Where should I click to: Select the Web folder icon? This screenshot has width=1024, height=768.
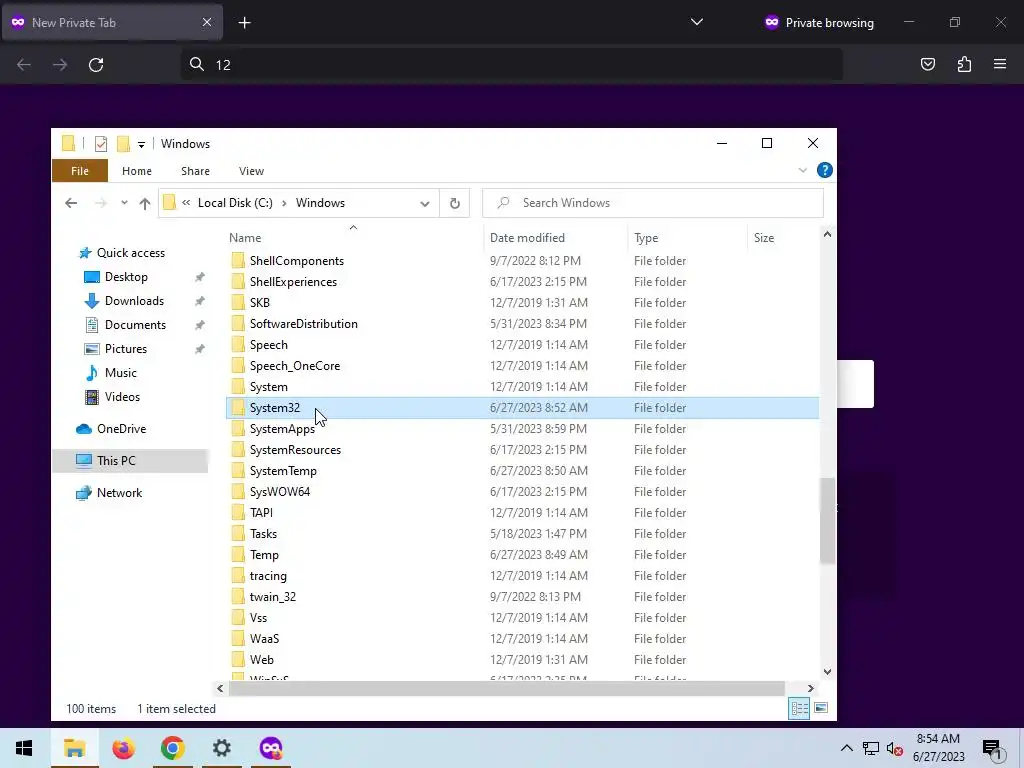[x=238, y=660]
